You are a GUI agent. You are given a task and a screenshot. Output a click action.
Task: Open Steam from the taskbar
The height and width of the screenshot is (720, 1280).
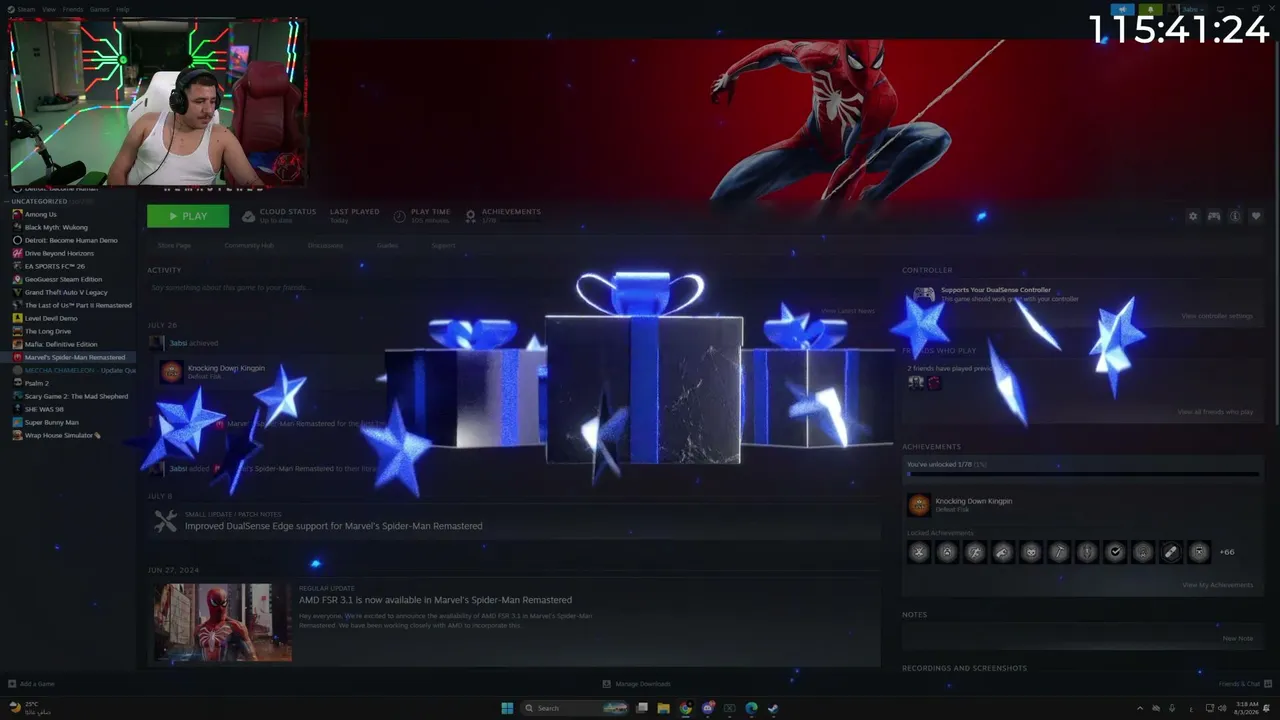coord(773,708)
